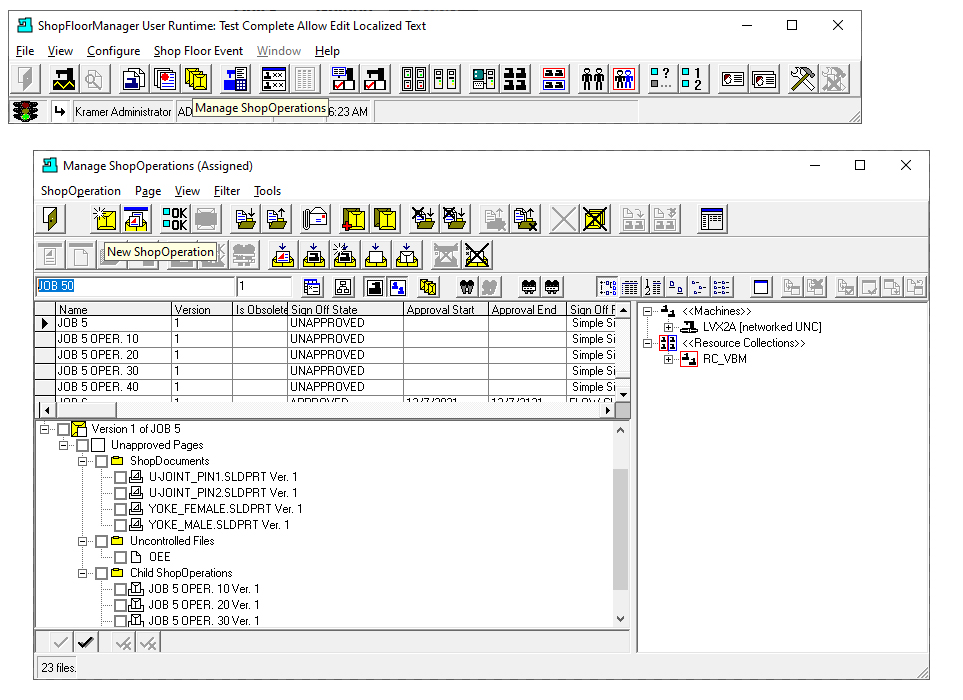
Task: Open the Shop Floor Event menu
Action: (198, 51)
